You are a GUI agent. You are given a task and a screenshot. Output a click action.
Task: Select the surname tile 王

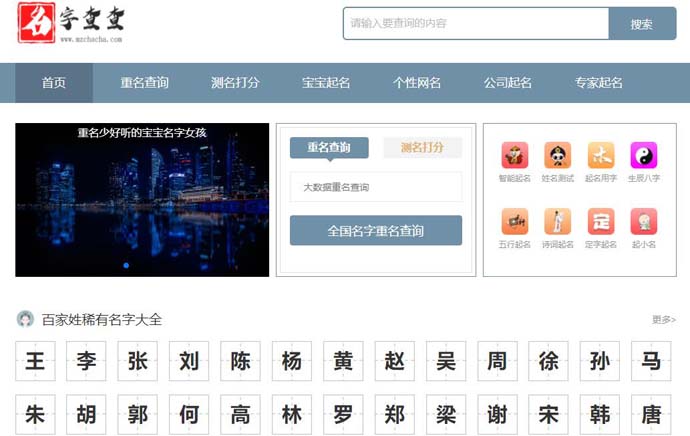tap(35, 361)
